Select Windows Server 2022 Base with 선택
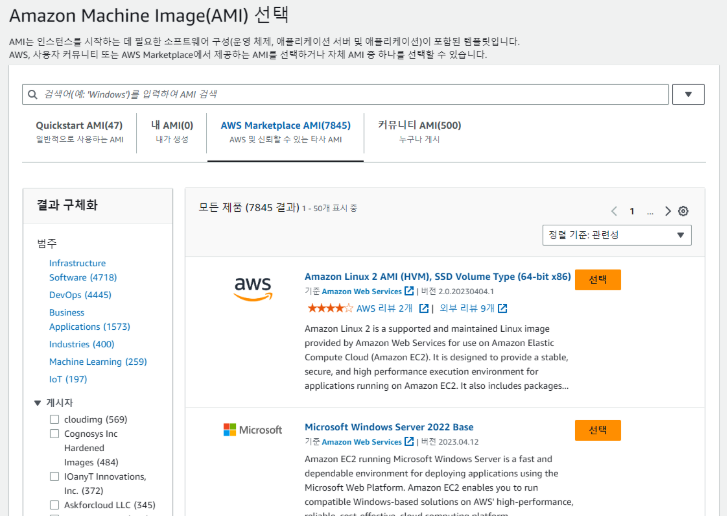The height and width of the screenshot is (516, 727). (x=598, y=430)
